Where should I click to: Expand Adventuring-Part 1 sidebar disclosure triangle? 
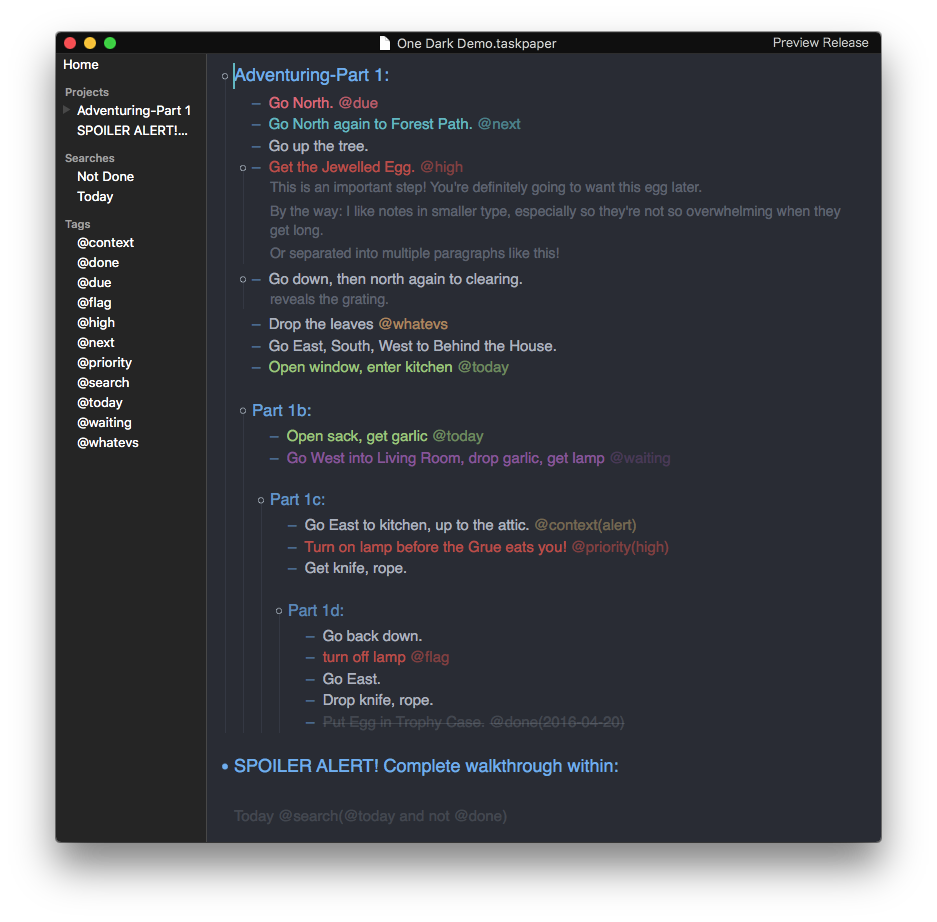point(67,110)
